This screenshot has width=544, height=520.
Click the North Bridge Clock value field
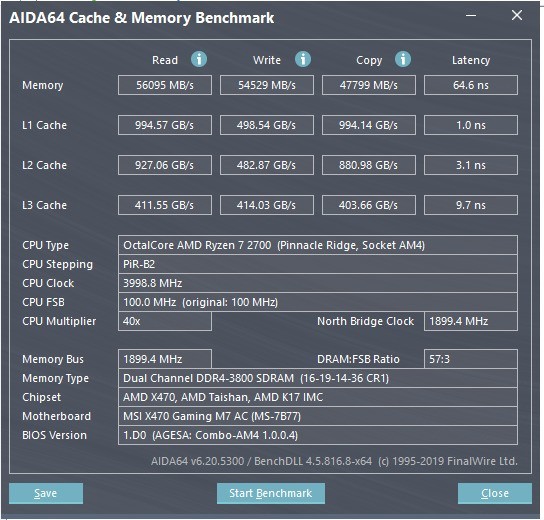point(471,321)
